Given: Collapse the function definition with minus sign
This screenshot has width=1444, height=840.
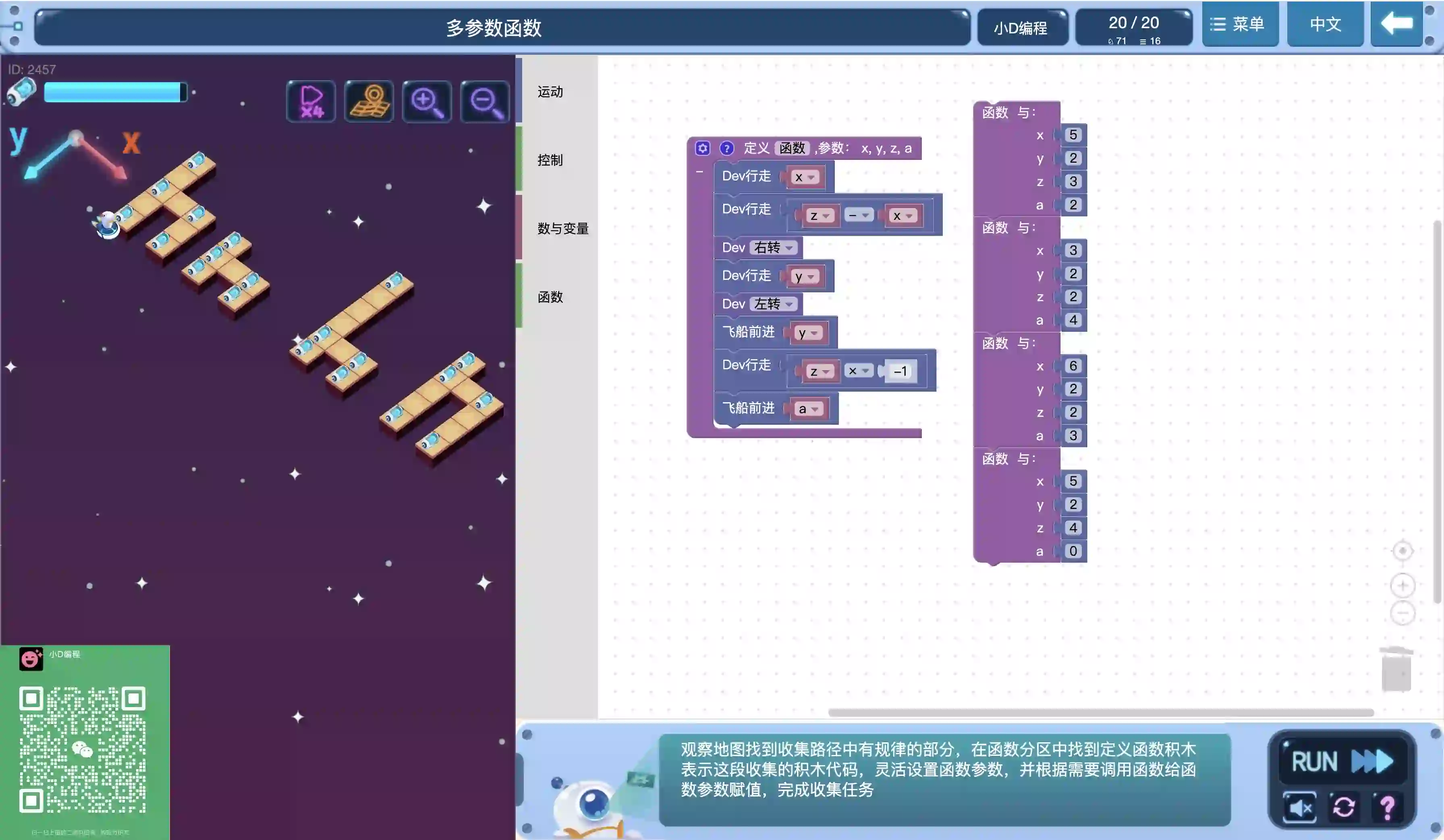Looking at the screenshot, I should coord(699,172).
